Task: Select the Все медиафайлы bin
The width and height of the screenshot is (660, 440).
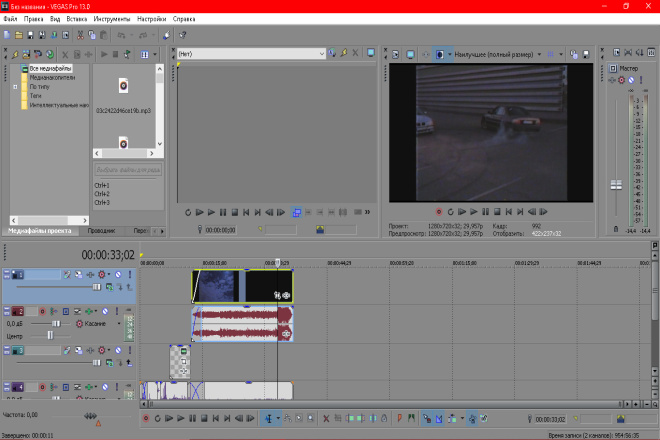Action: tap(50, 68)
